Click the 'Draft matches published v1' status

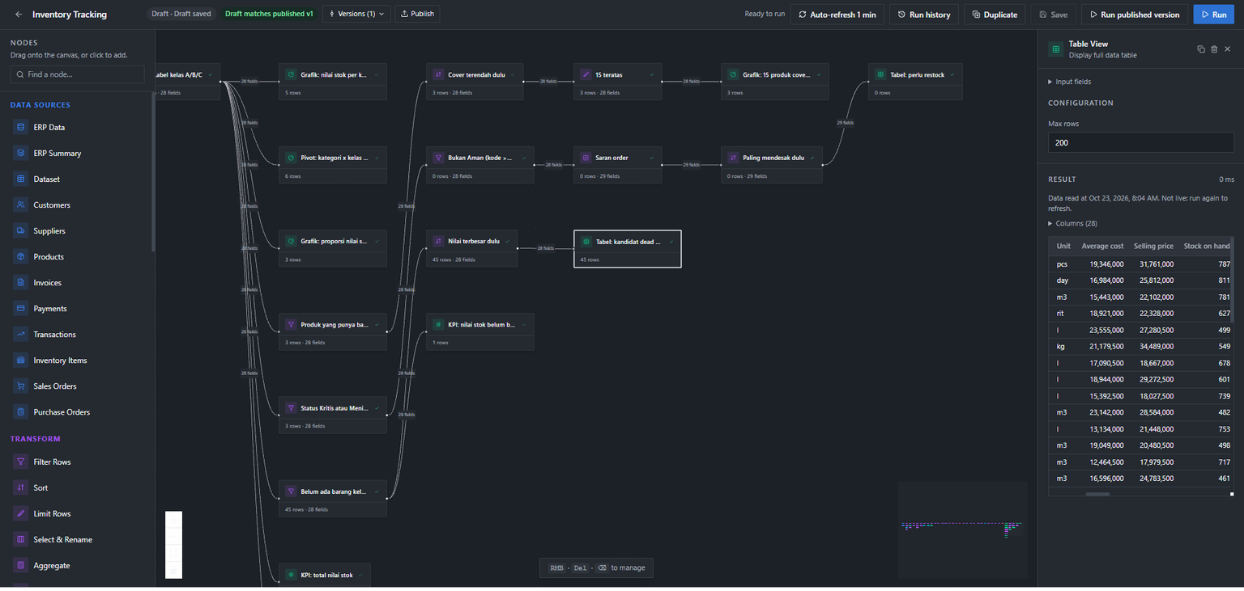pyautogui.click(x=269, y=14)
